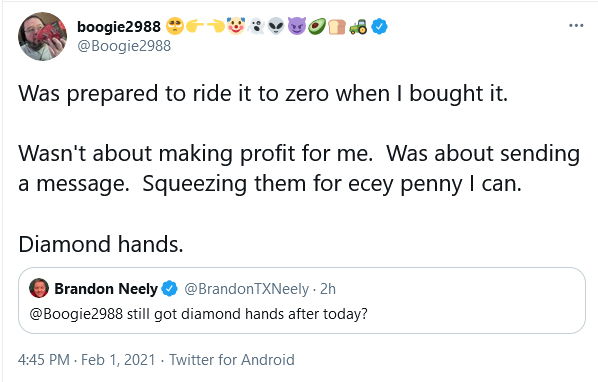The height and width of the screenshot is (382, 598).
Task: Click the bread slice emoji in the name
Action: [337, 27]
